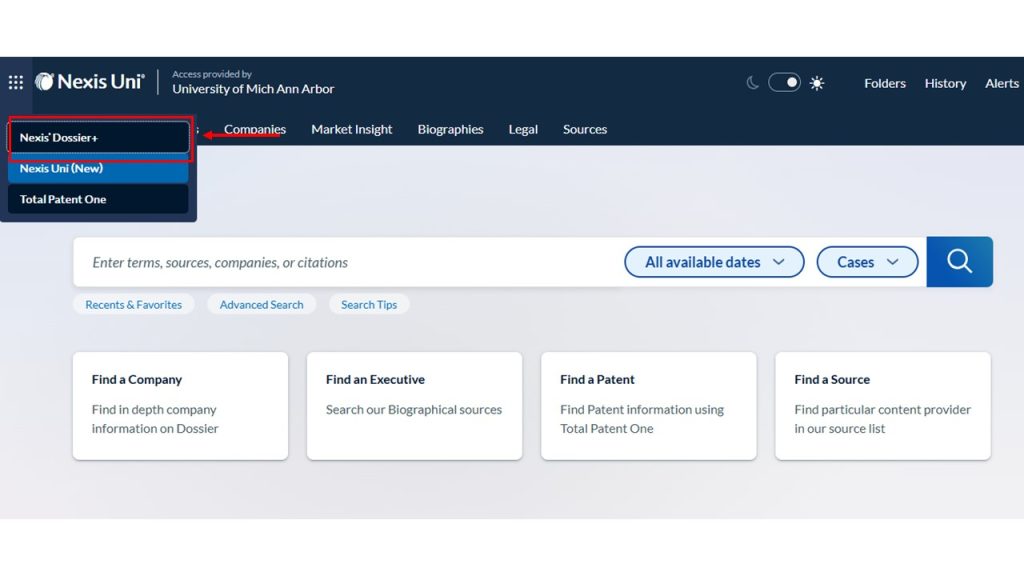Image resolution: width=1024 pixels, height=576 pixels.
Task: Open the Companies nav tab
Action: 255,129
